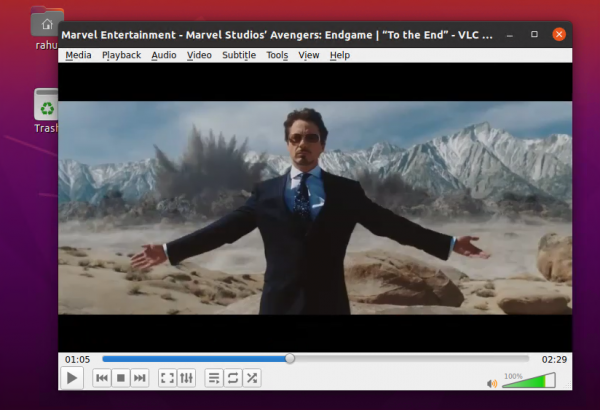Viewport: 600px width, 410px height.
Task: Toggle loop repeat mode
Action: (x=232, y=378)
